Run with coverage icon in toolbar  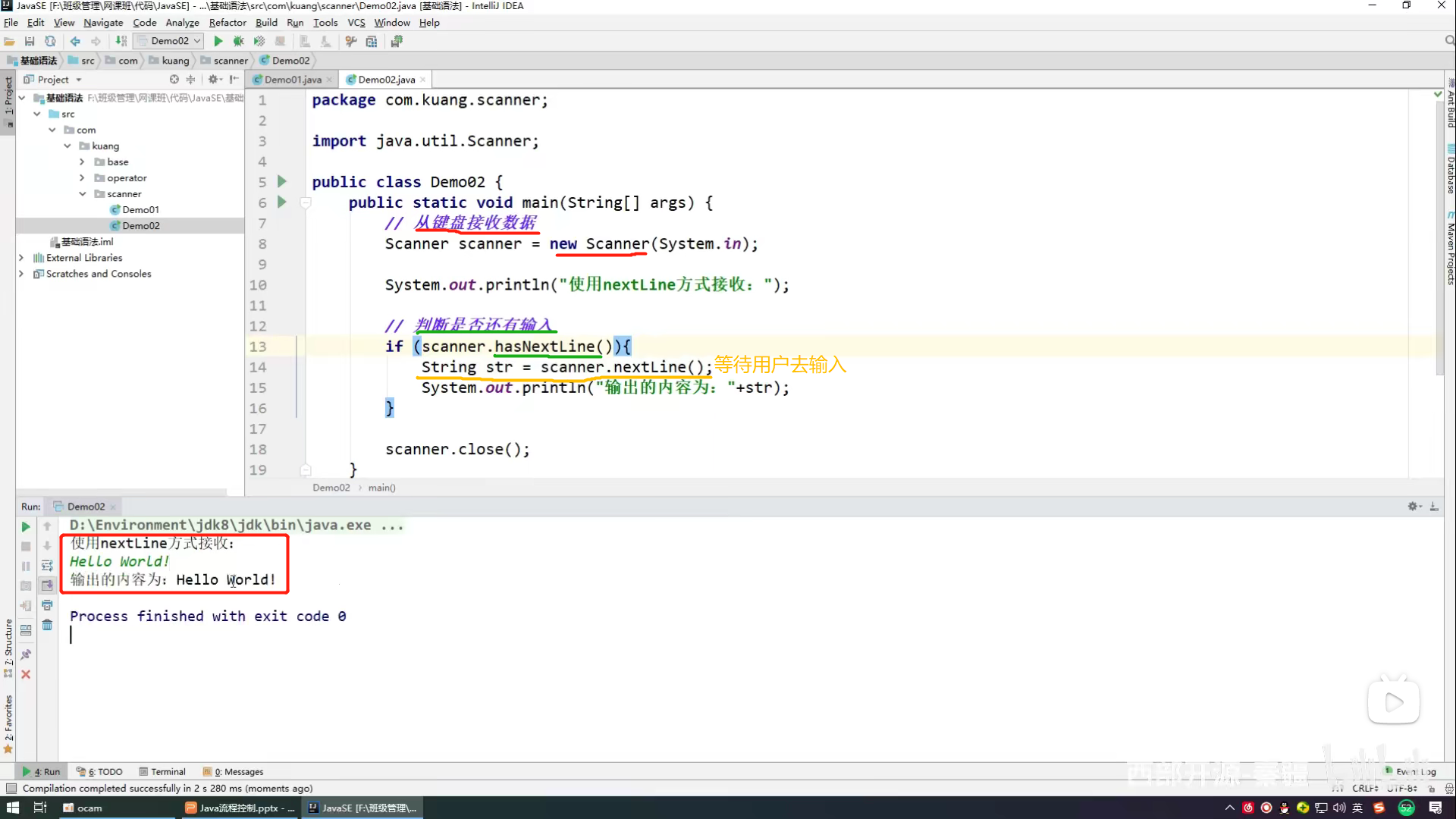click(259, 42)
